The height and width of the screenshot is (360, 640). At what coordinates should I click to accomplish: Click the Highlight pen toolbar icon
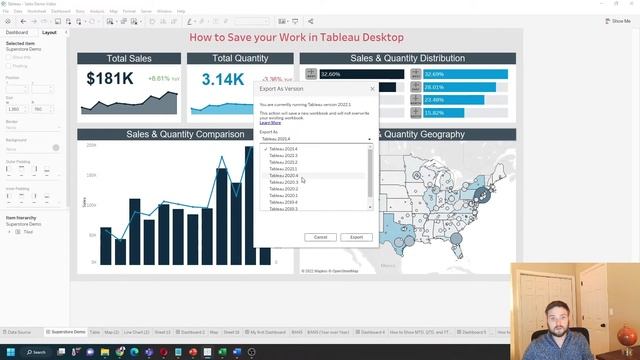[189, 21]
